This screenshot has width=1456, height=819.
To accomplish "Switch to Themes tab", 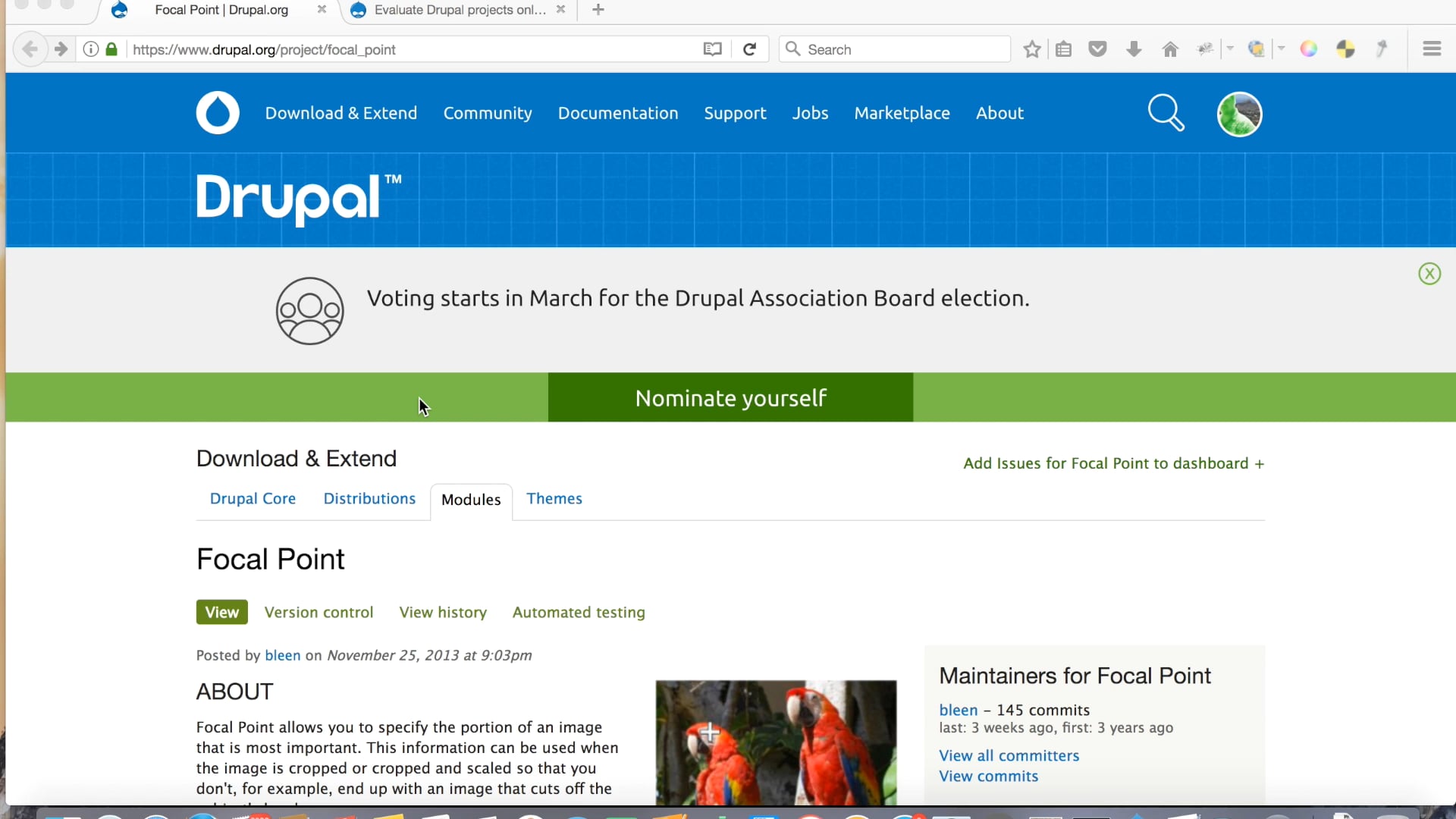I will (x=554, y=499).
